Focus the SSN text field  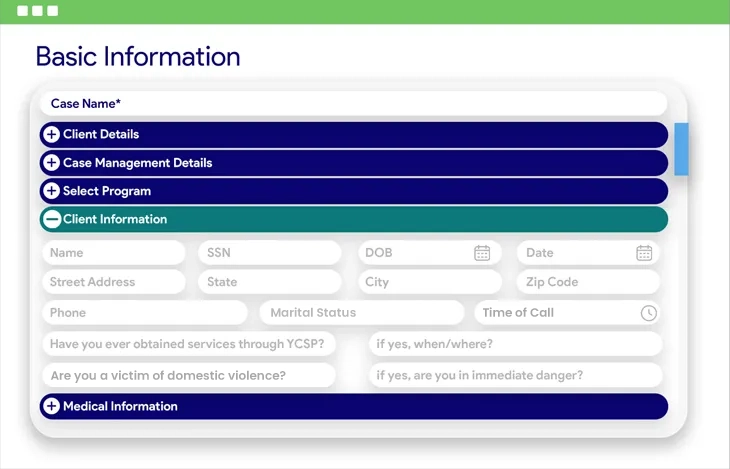coord(268,253)
